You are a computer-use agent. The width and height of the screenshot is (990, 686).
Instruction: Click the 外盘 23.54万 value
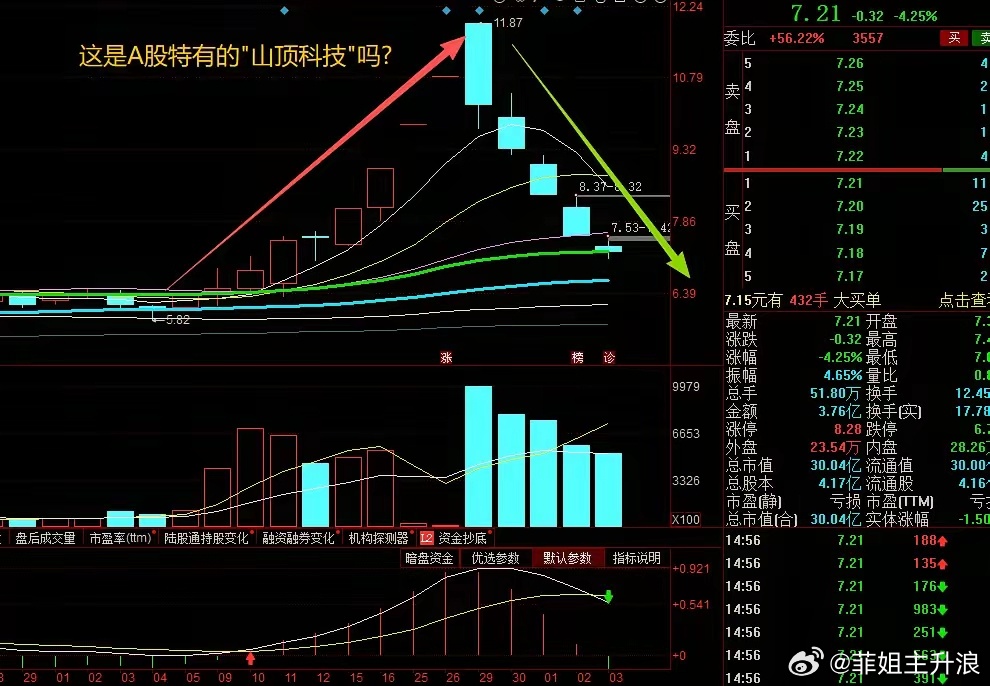[836, 447]
